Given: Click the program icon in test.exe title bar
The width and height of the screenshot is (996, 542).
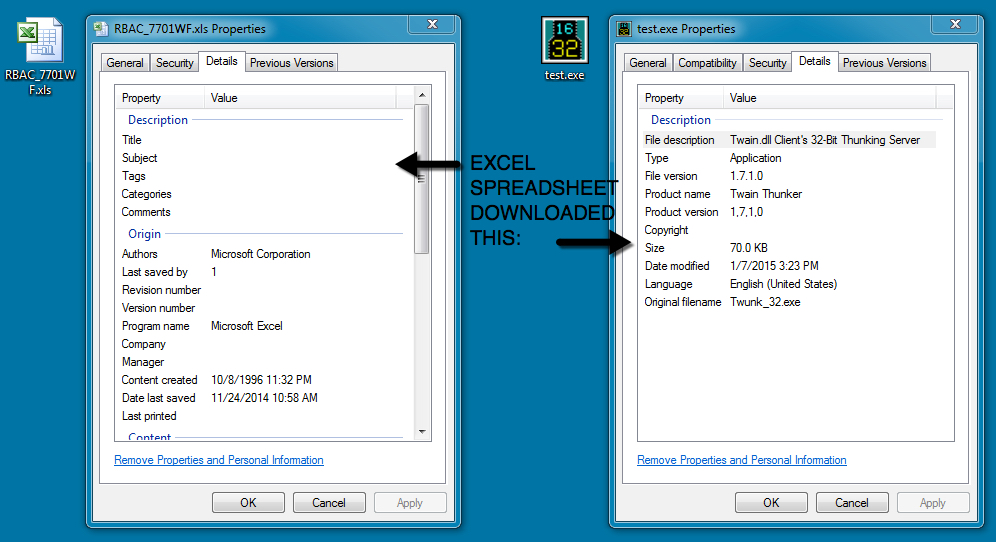Looking at the screenshot, I should [x=625, y=29].
